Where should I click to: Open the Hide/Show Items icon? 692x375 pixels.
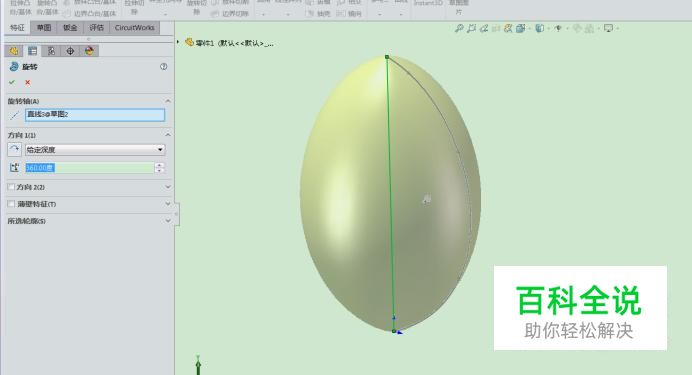coord(558,28)
